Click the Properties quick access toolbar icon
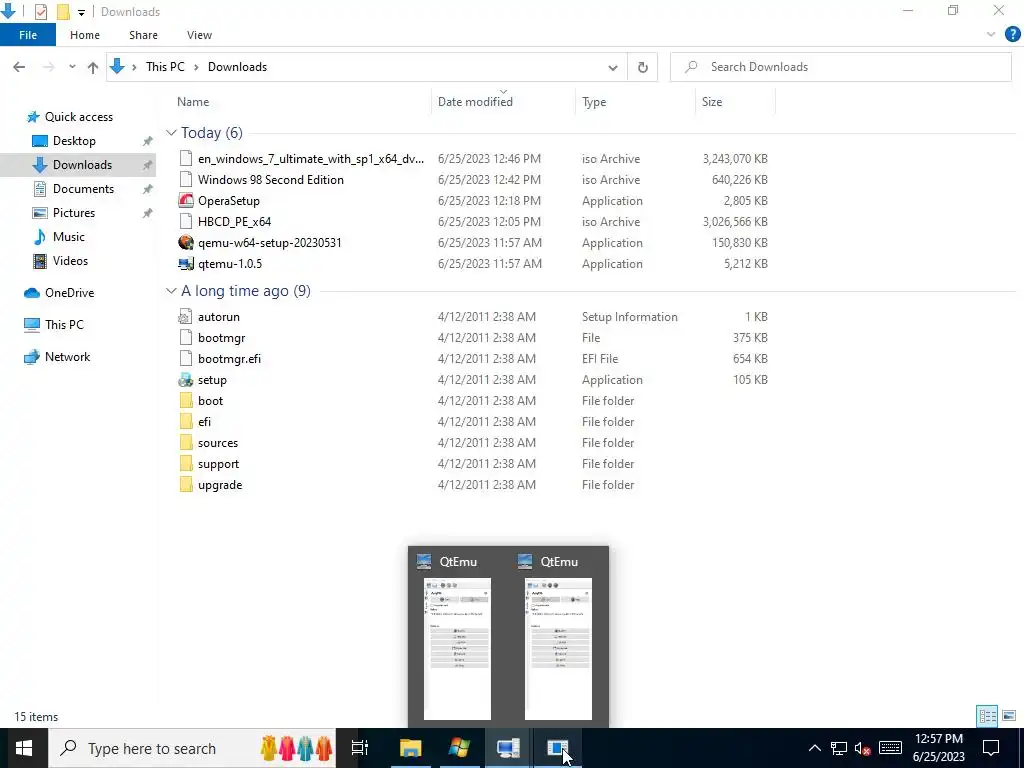Screen dimensions: 1024x768 [x=40, y=12]
